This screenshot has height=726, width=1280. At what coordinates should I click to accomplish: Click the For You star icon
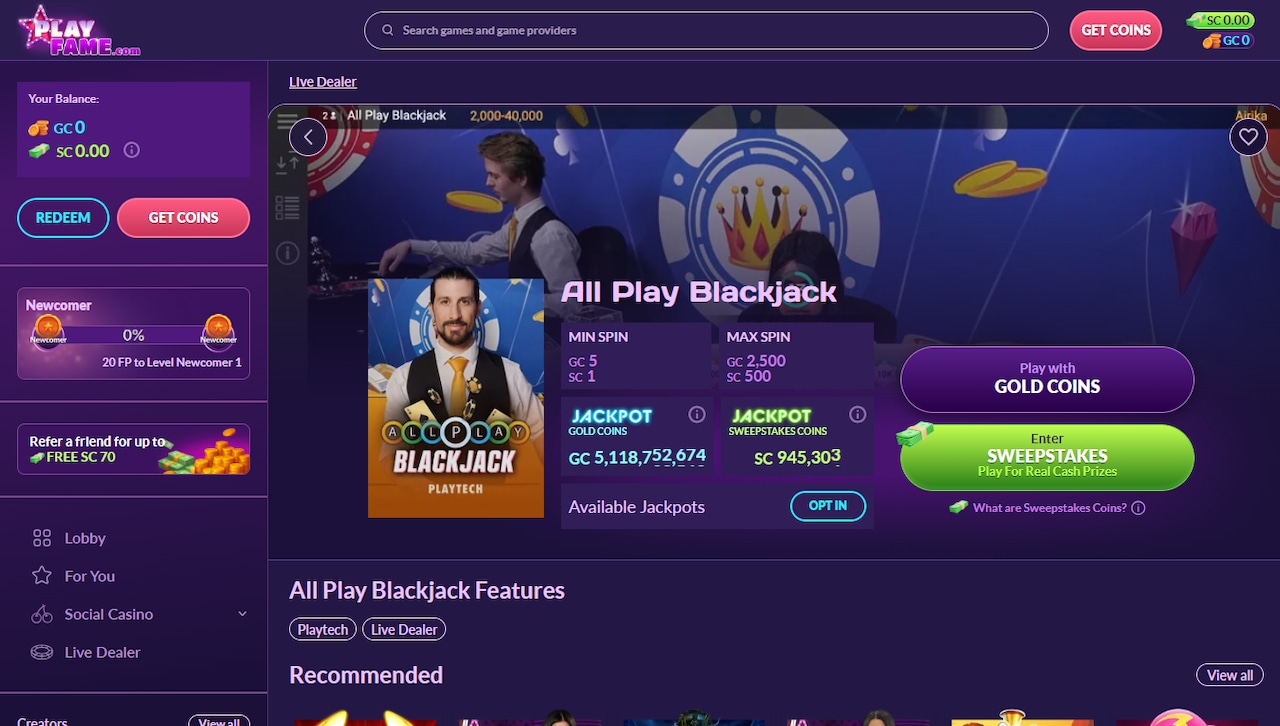point(42,576)
